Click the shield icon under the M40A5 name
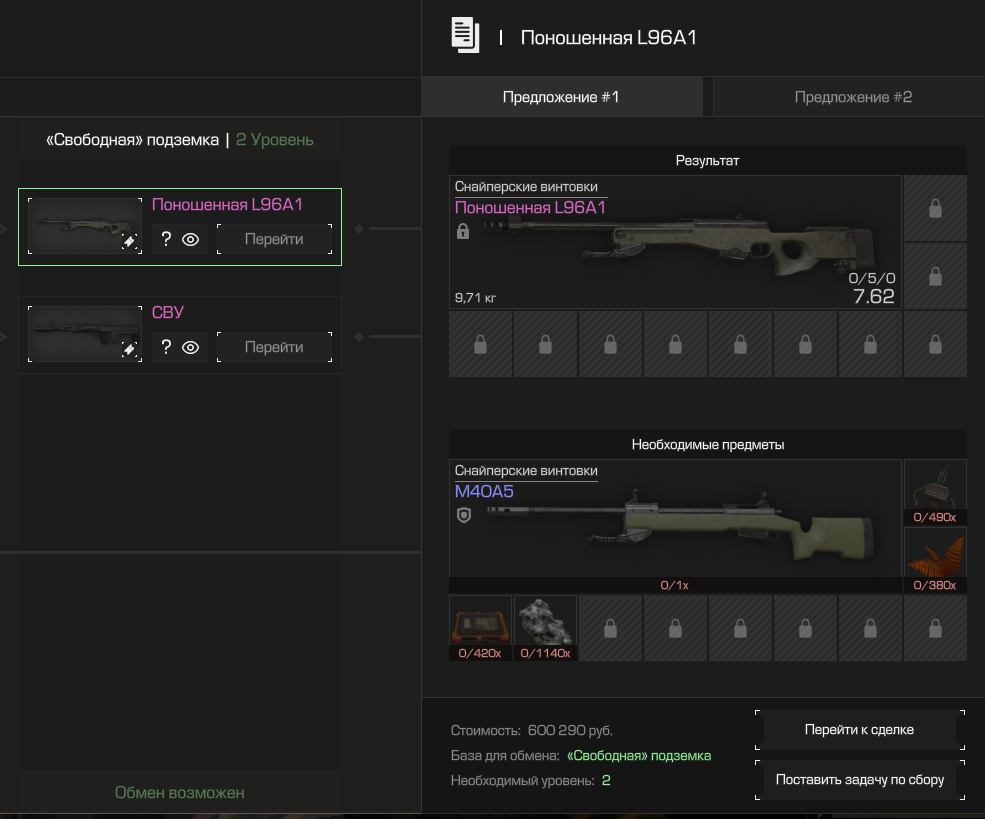 [464, 515]
